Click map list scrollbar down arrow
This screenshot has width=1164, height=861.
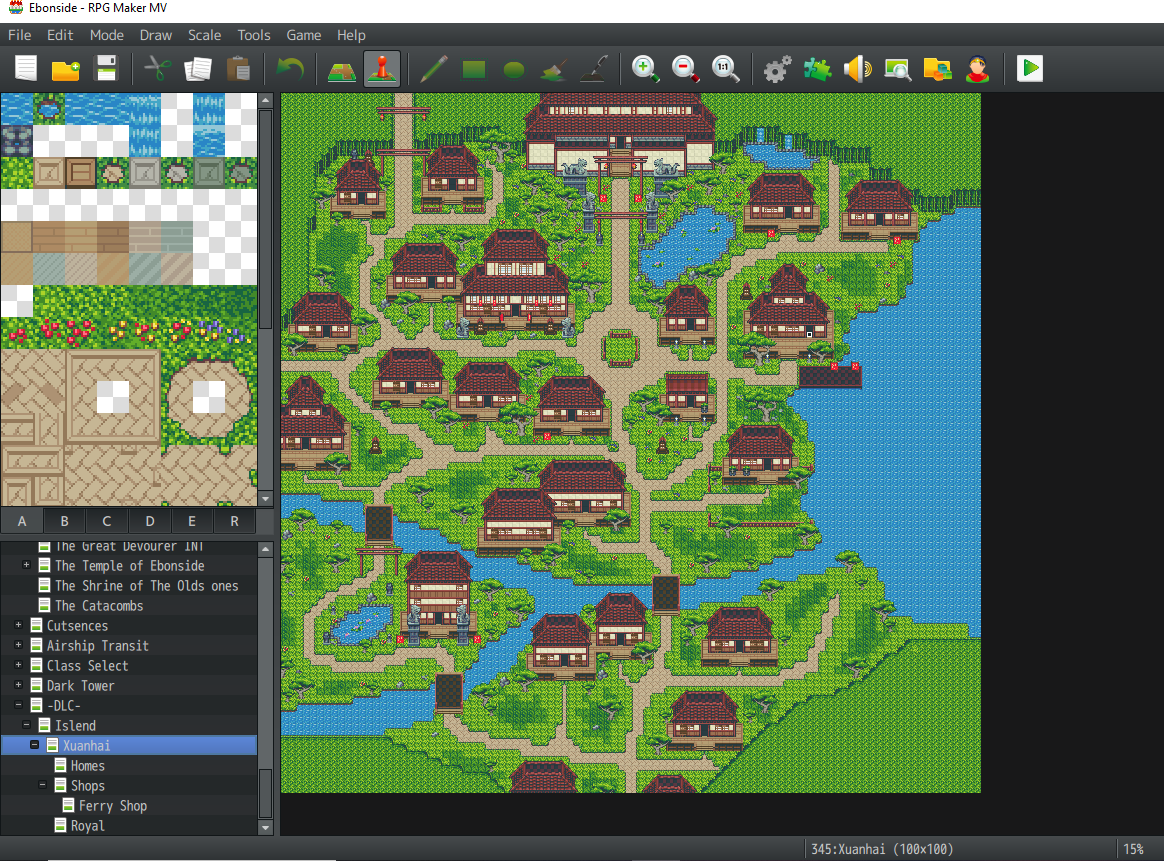click(x=265, y=827)
